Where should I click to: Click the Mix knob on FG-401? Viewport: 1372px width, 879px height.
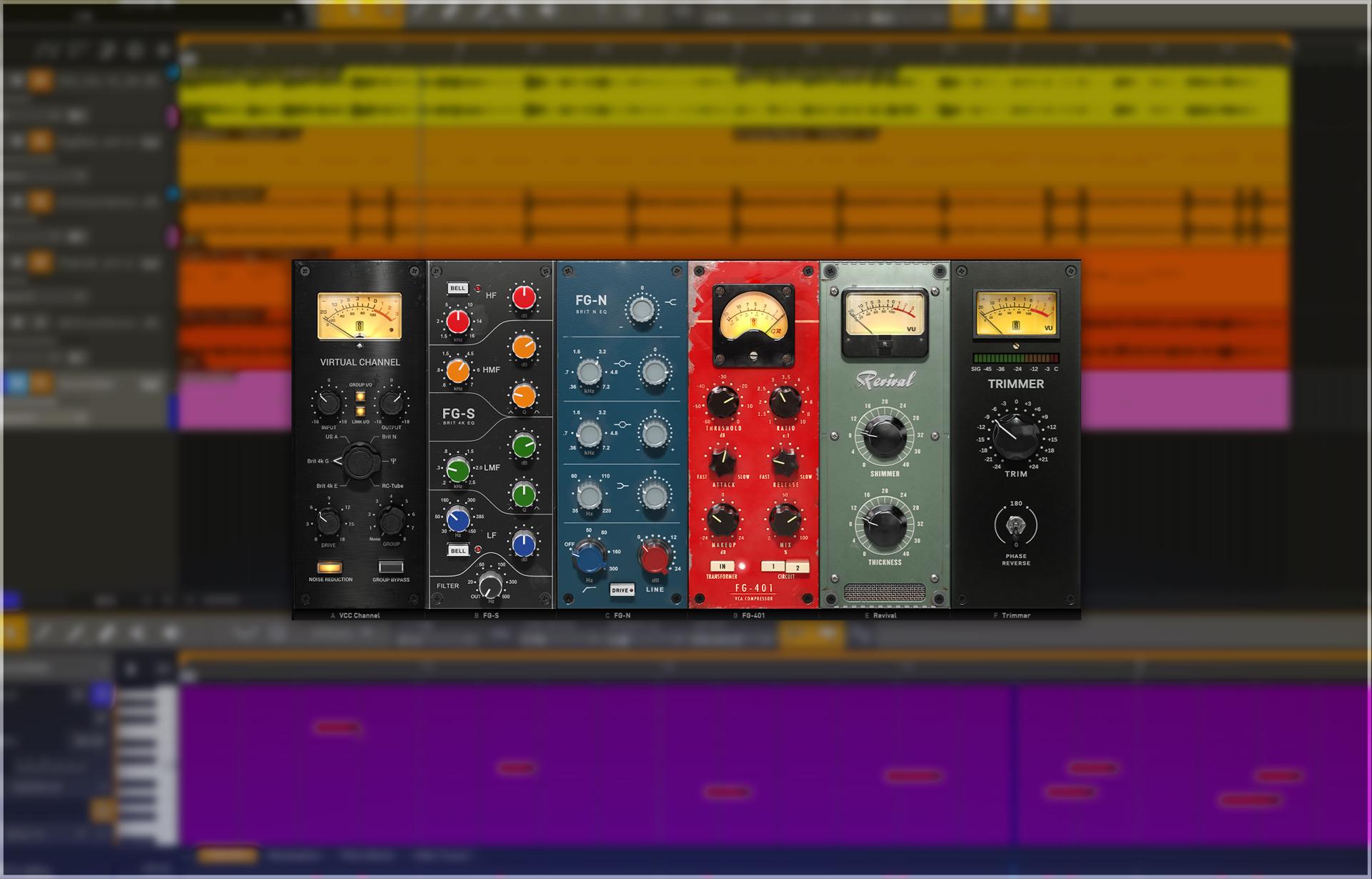tap(785, 520)
